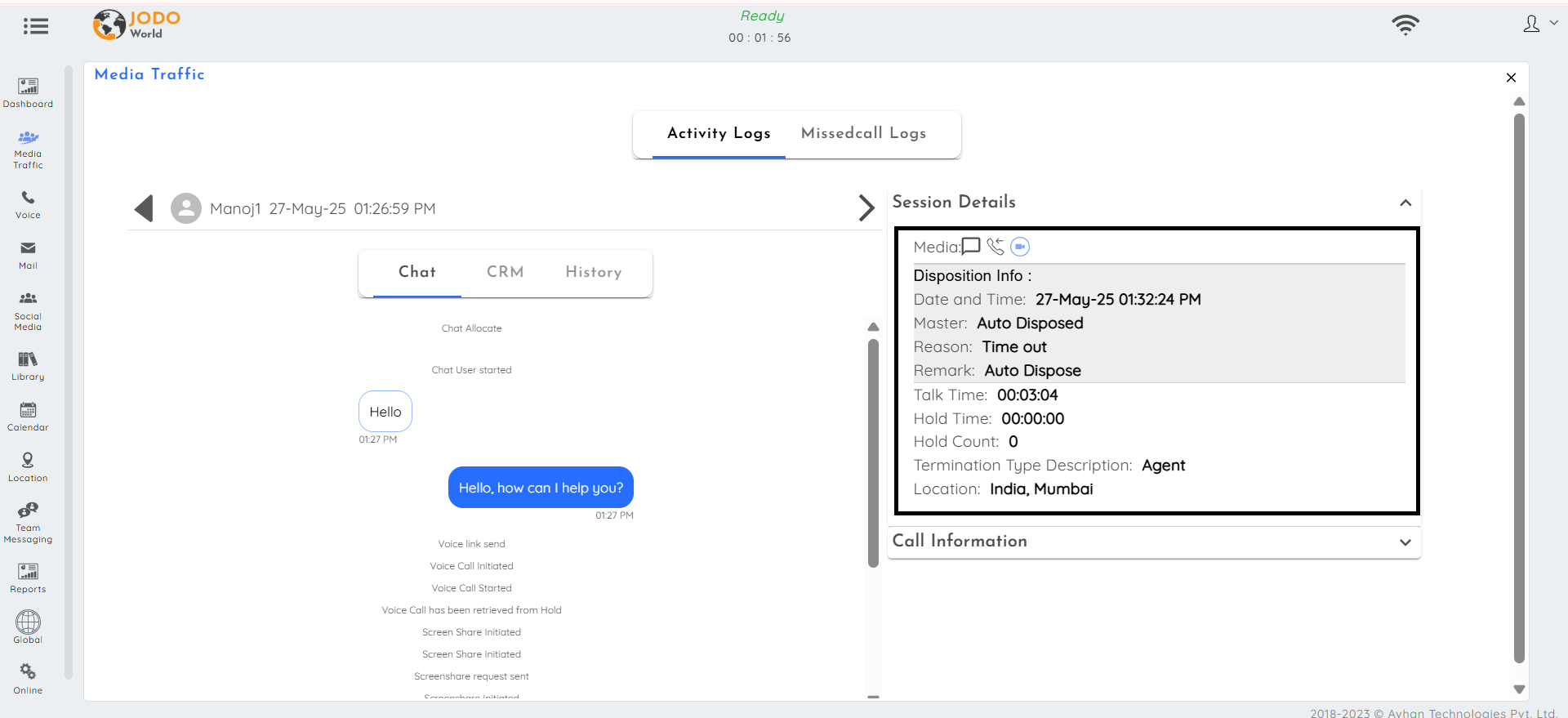Image resolution: width=1568 pixels, height=718 pixels.
Task: Open Social Media in the sidebar
Action: point(28,311)
